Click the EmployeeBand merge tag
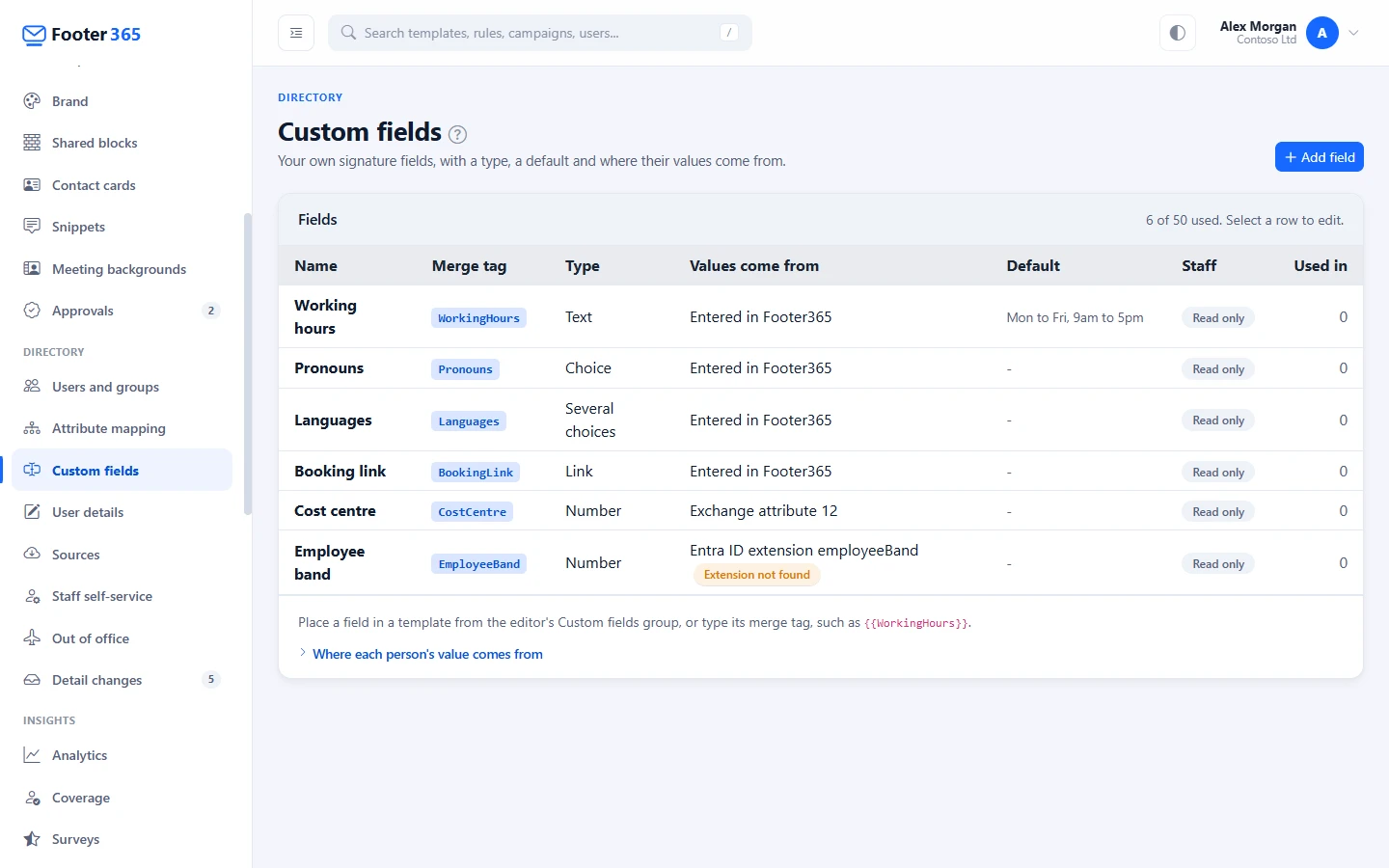Image resolution: width=1389 pixels, height=868 pixels. pyautogui.click(x=478, y=564)
